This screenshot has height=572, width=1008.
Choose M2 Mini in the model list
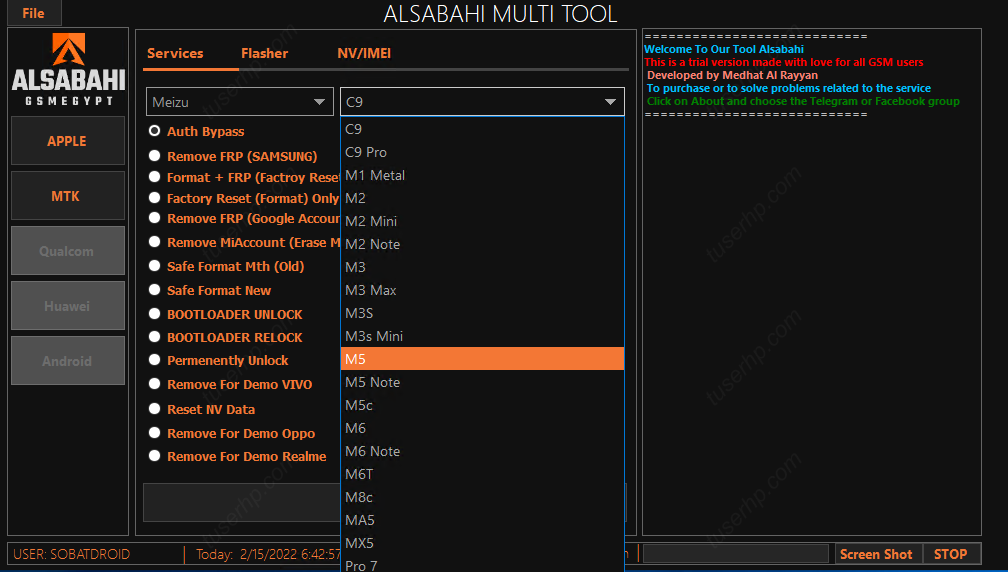(482, 221)
